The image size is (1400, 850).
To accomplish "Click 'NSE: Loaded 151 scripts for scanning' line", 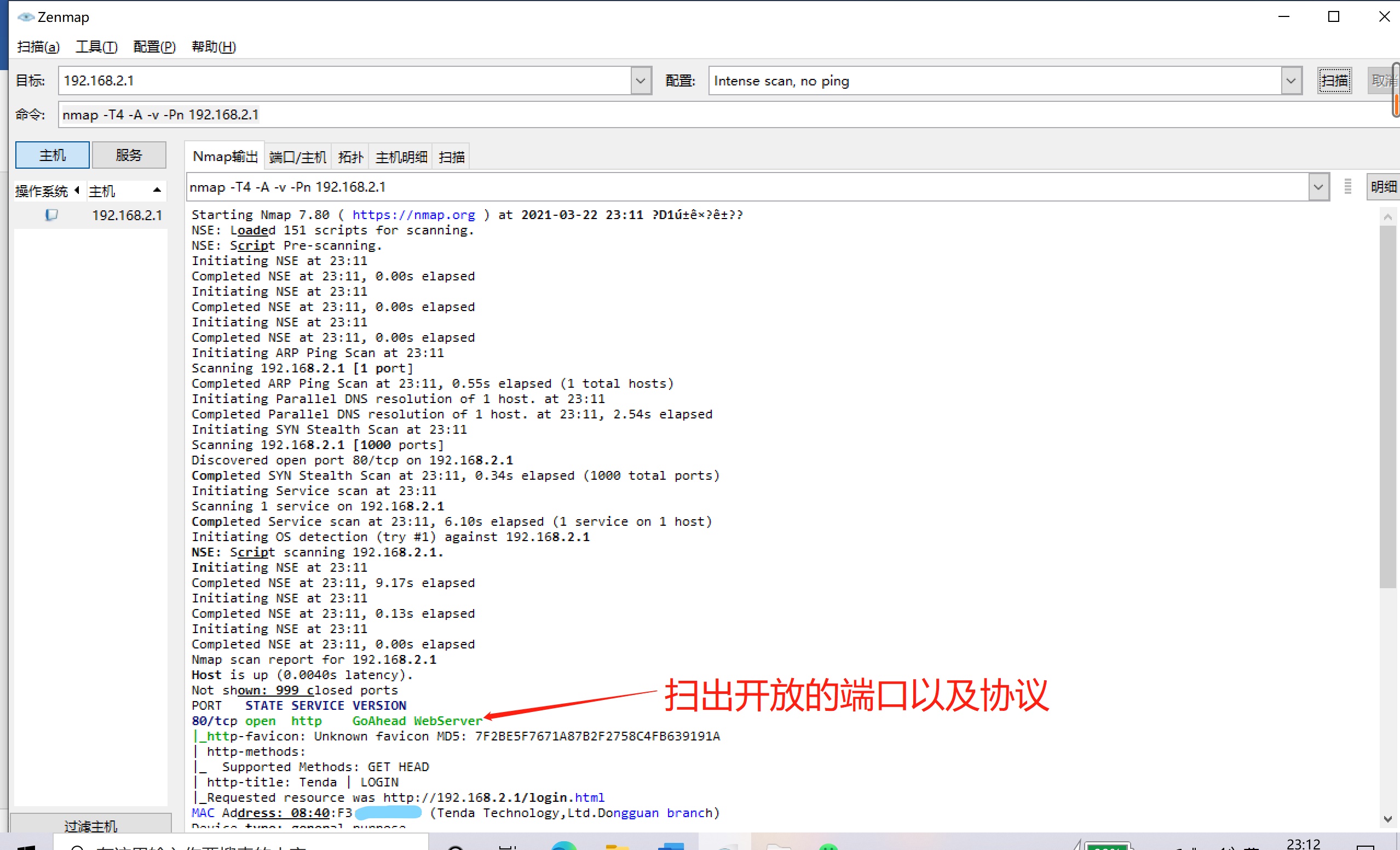I will pyautogui.click(x=333, y=230).
